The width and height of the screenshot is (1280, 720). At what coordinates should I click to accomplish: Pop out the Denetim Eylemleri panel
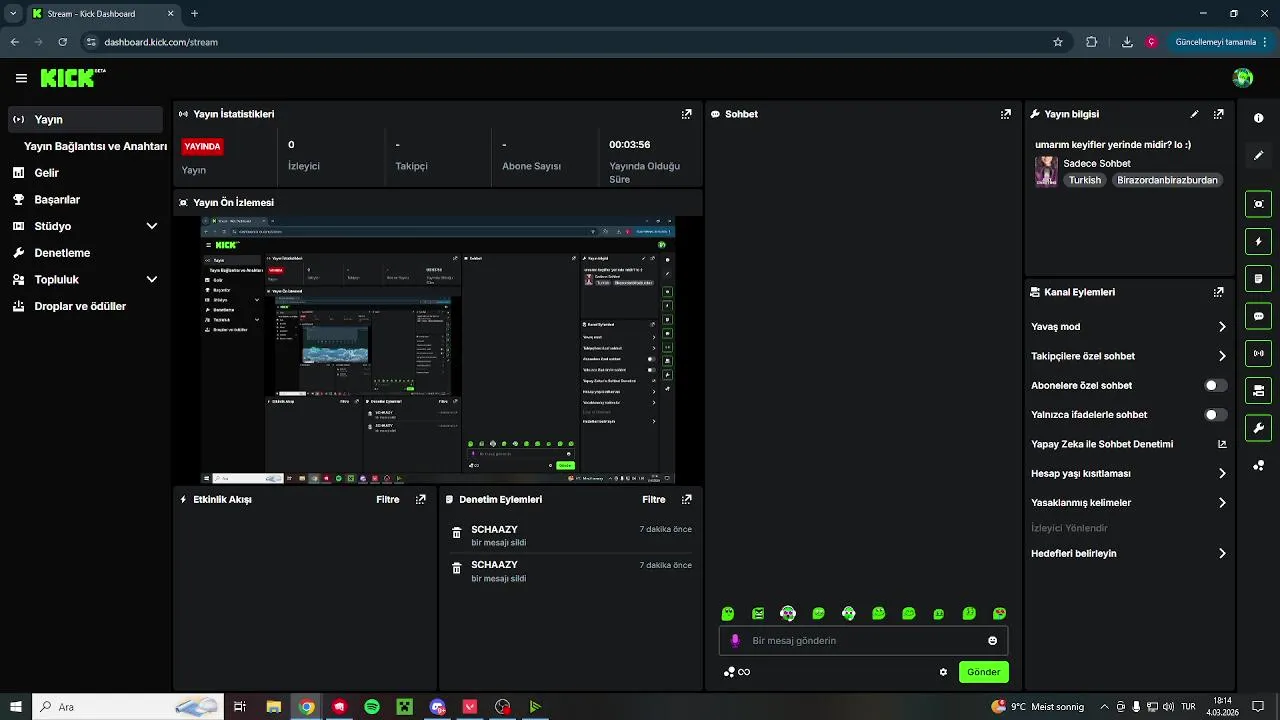[x=686, y=499]
